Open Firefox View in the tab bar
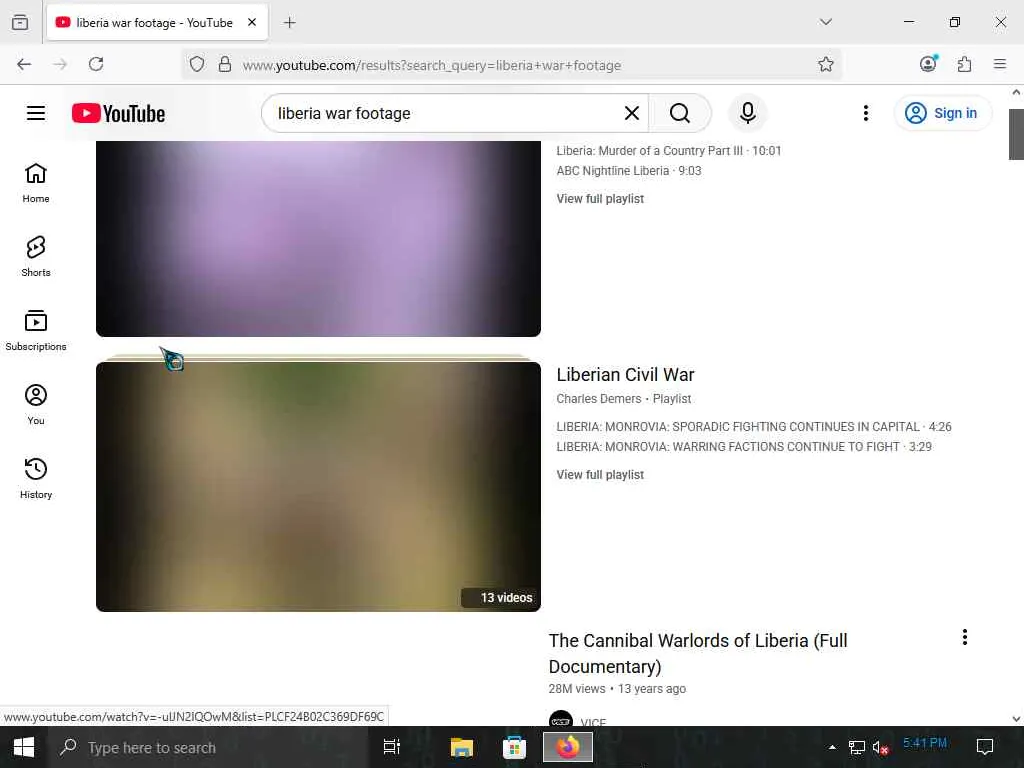 tap(20, 23)
